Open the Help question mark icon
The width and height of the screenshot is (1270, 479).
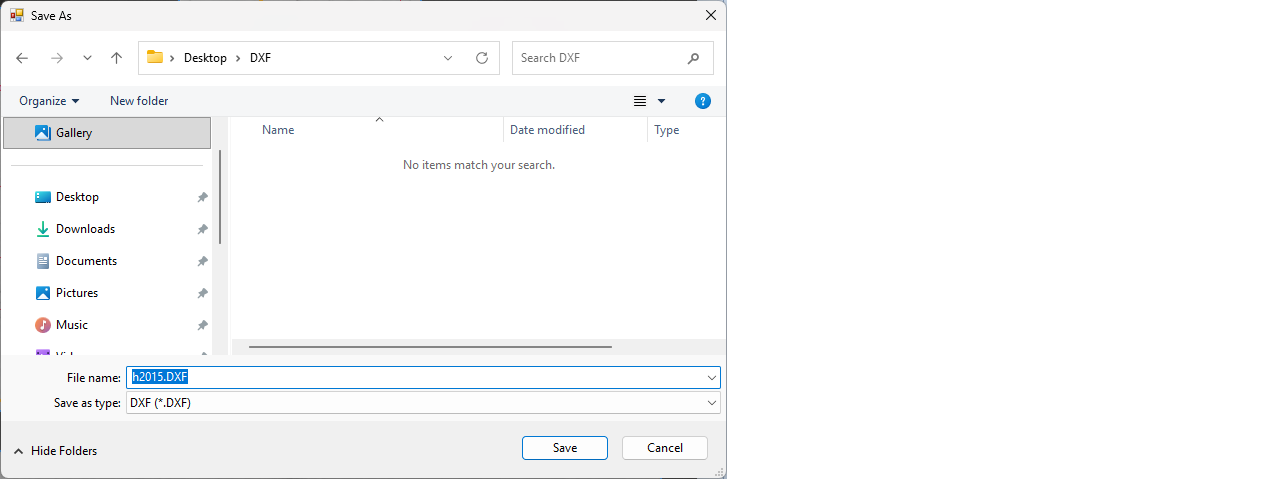click(x=702, y=101)
